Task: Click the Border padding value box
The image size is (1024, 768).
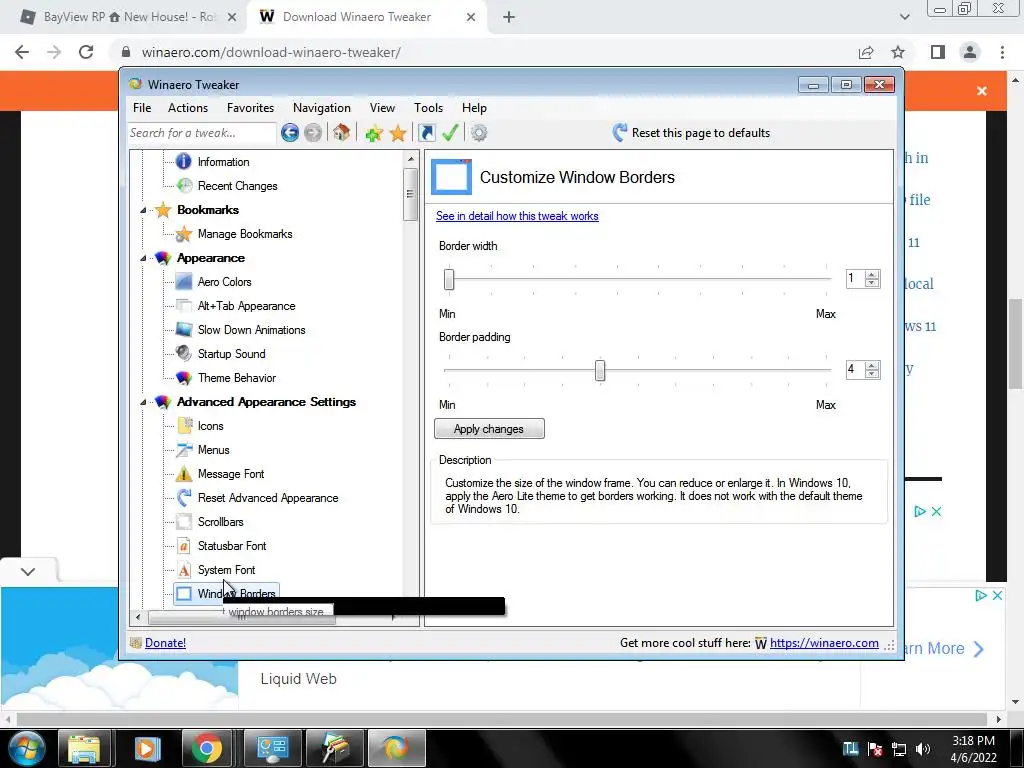Action: [855, 370]
